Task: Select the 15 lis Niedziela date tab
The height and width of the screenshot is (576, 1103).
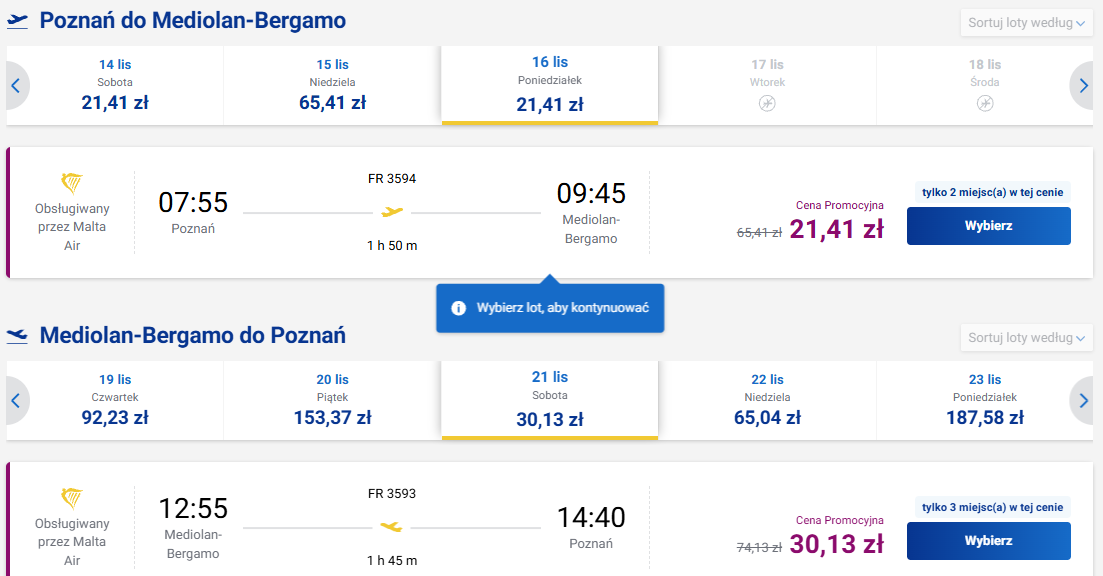Action: tap(333, 86)
